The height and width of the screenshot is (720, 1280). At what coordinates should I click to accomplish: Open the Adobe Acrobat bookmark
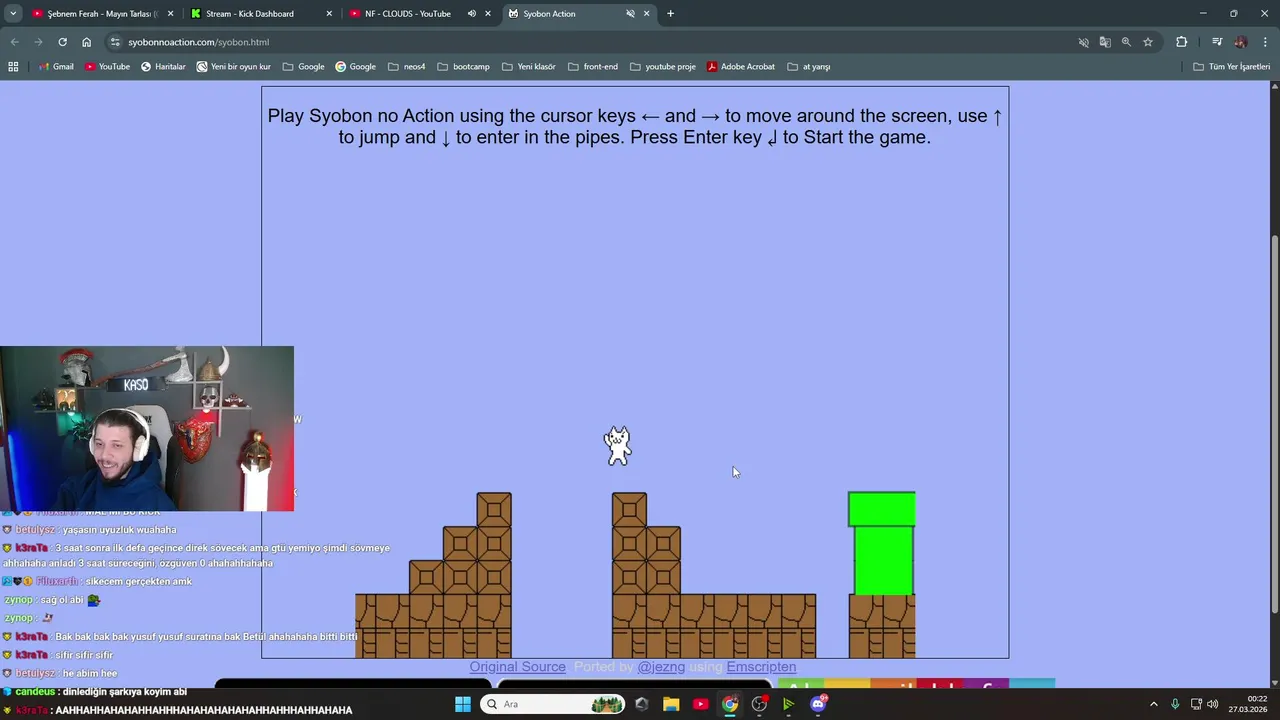pyautogui.click(x=740, y=67)
